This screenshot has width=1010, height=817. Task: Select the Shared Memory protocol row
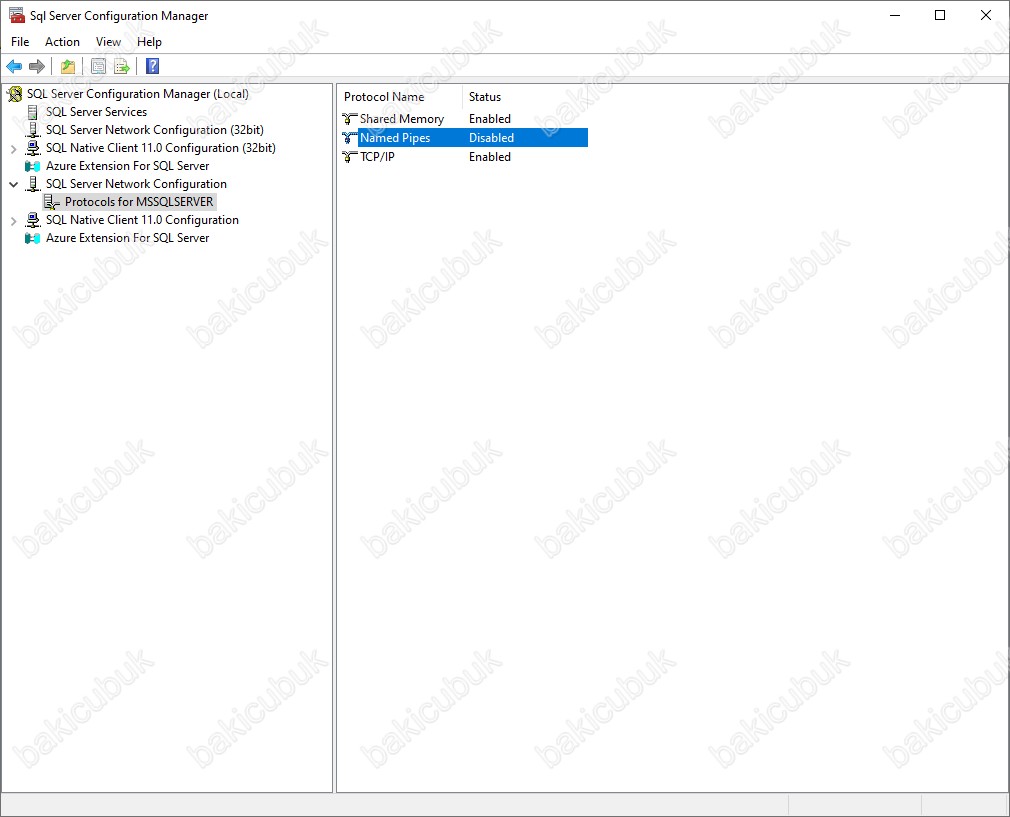tap(464, 119)
